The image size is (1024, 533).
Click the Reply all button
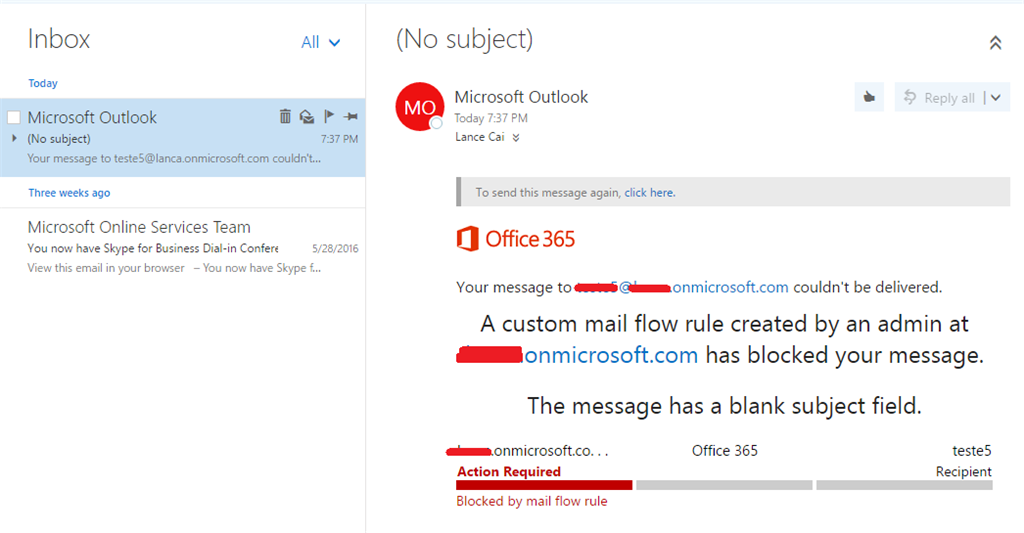[x=939, y=98]
